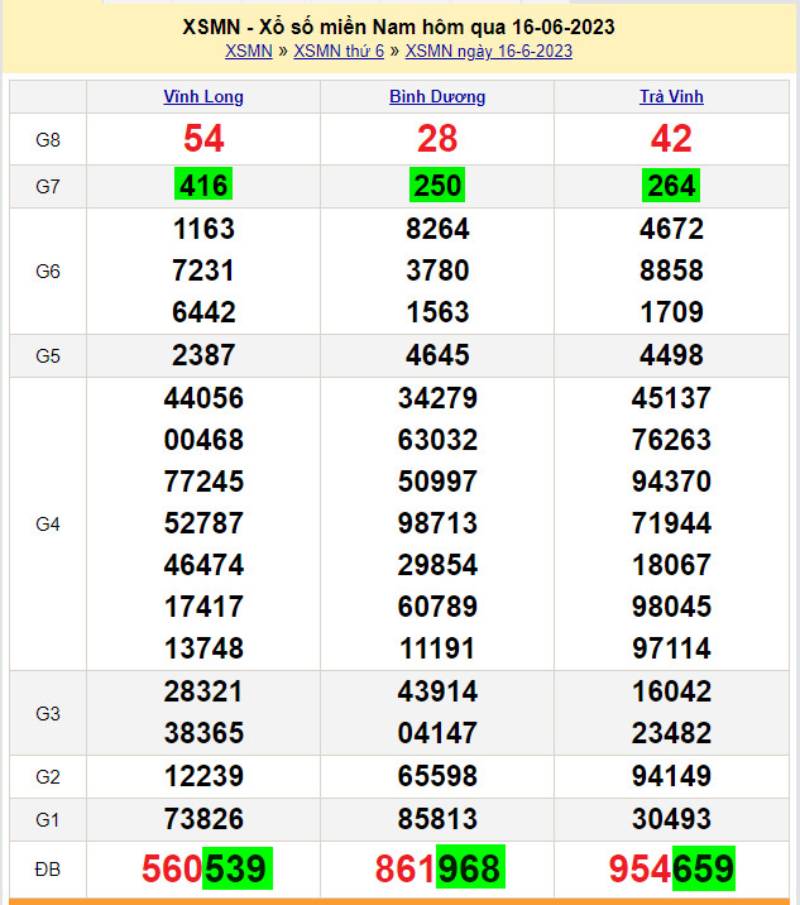Select the ĐB row label

[x=48, y=870]
